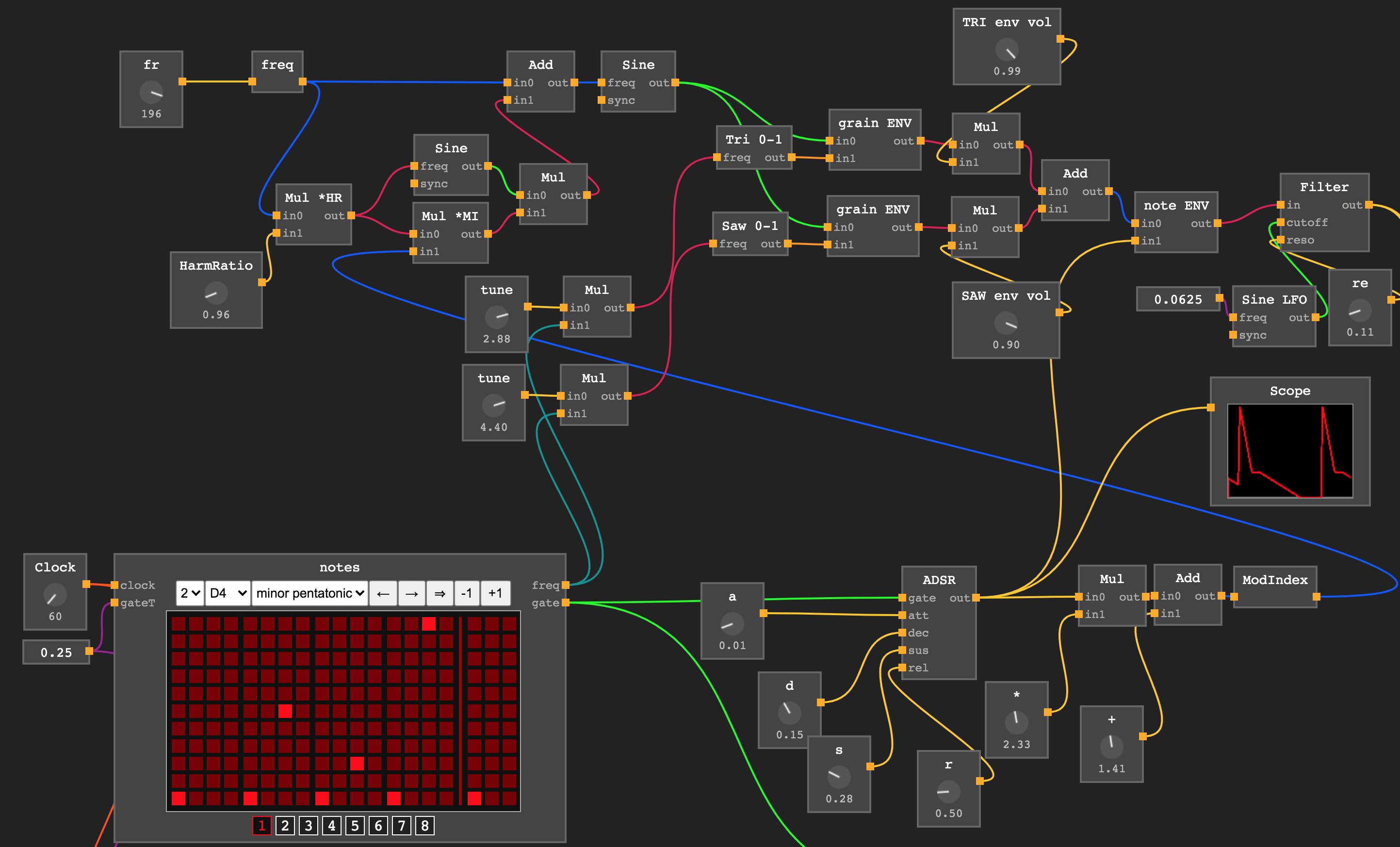The image size is (1400, 847).
Task: Toggle the last lit step in bottom row
Action: coord(474,798)
